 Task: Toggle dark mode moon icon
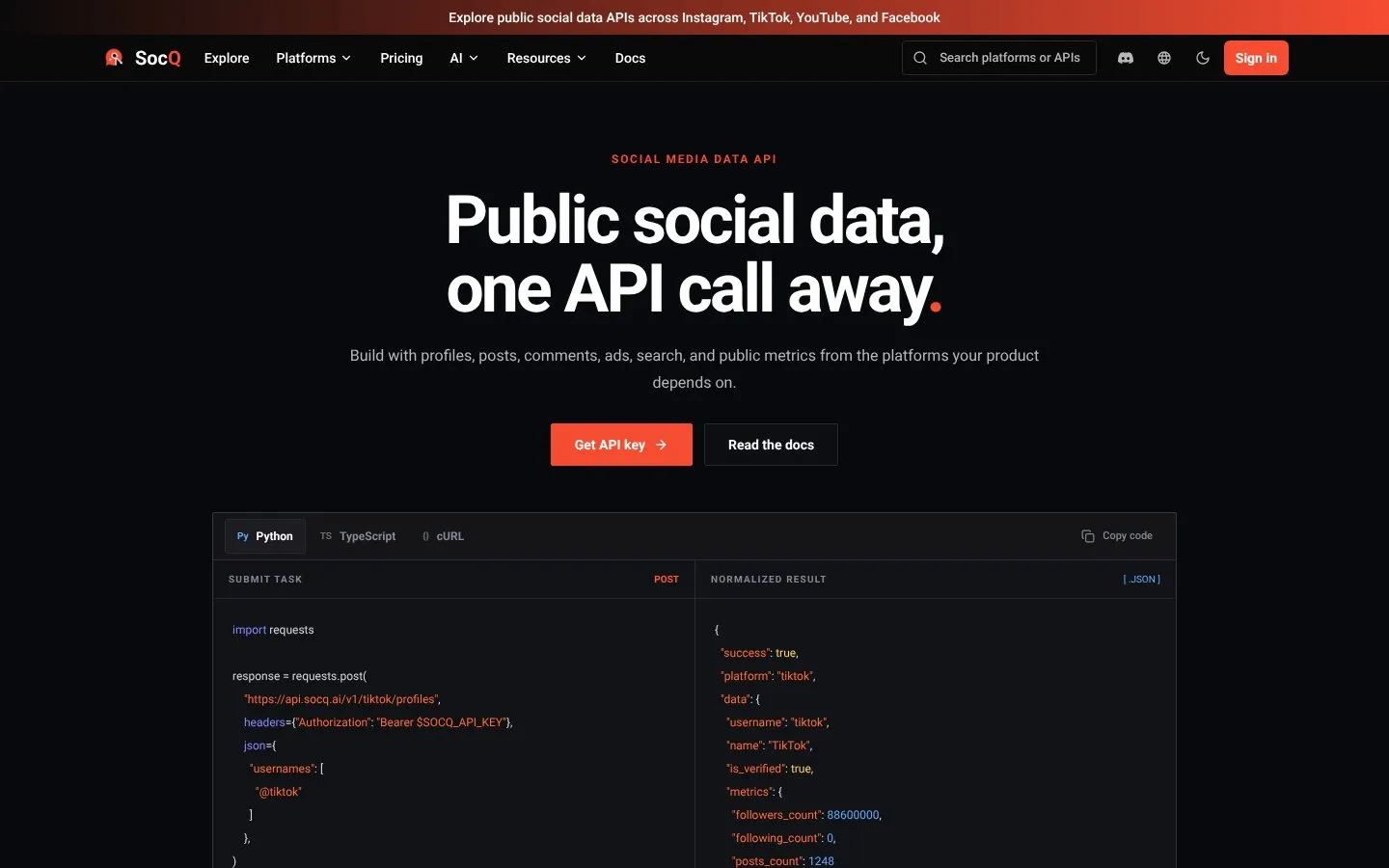1203,58
